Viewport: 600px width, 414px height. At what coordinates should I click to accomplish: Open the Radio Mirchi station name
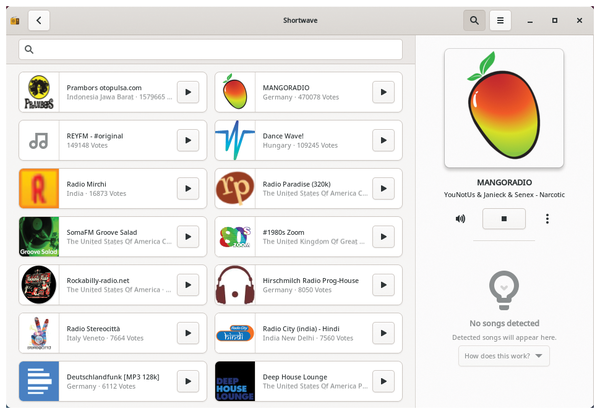(86, 184)
